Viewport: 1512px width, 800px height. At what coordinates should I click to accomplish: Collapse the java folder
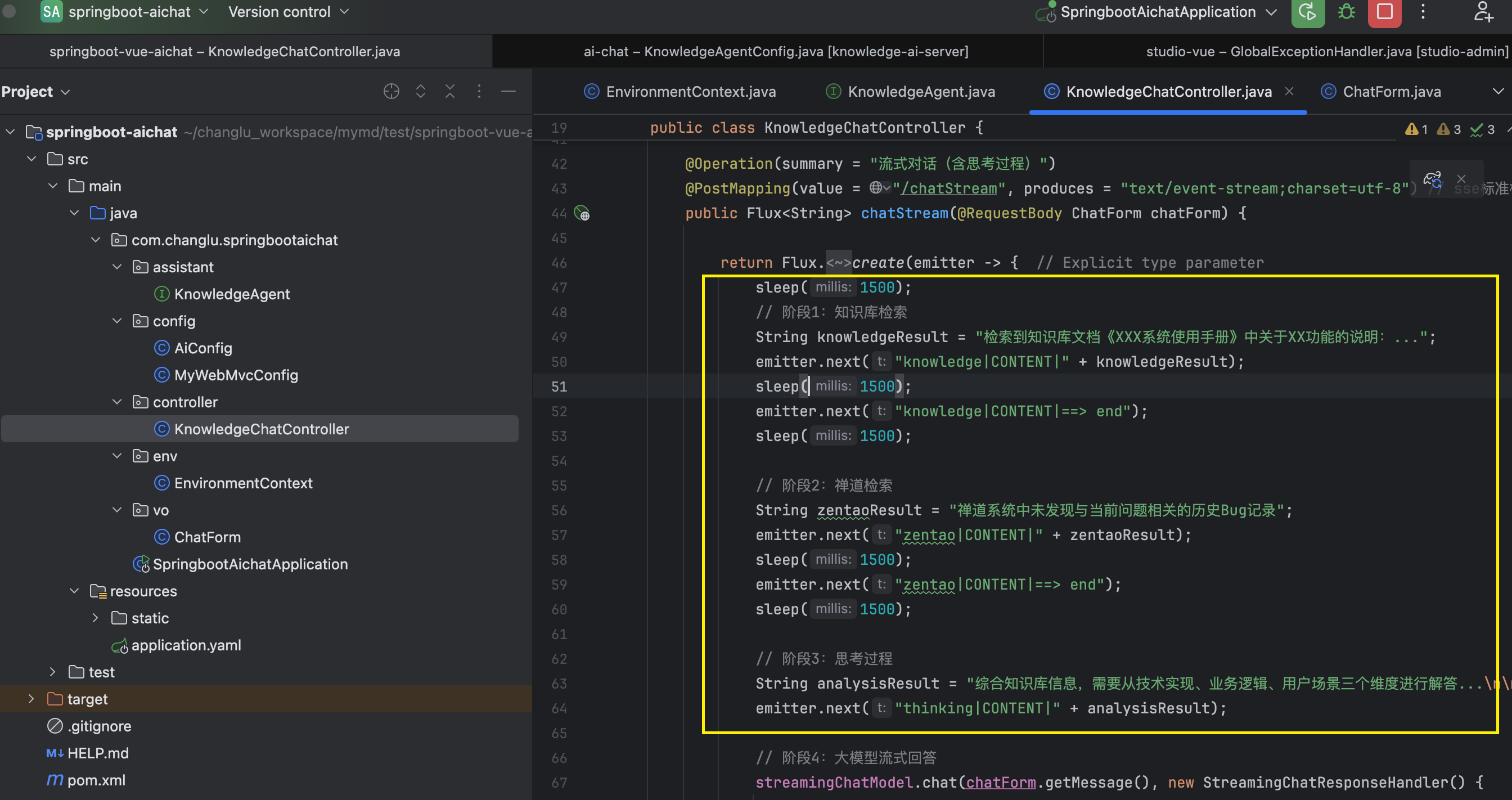click(x=74, y=213)
